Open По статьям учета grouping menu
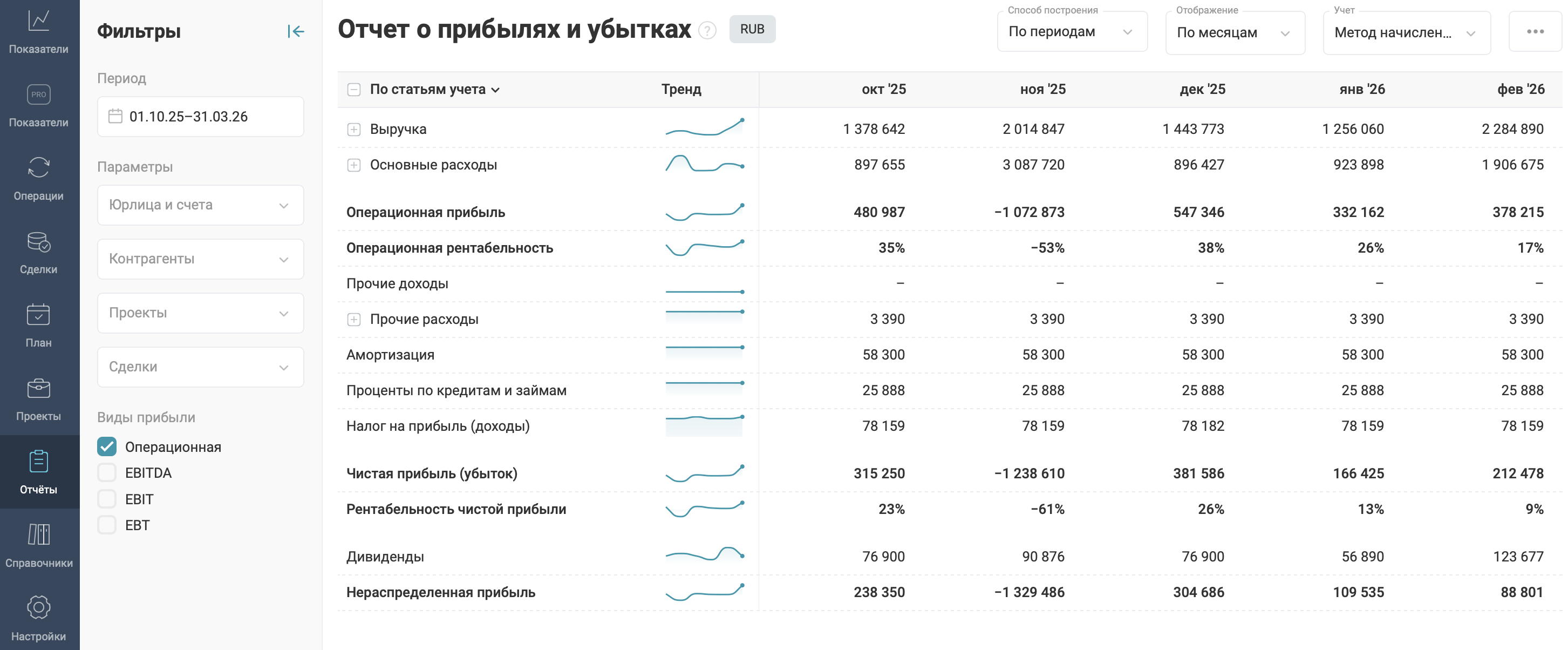The width and height of the screenshot is (1568, 650). (x=434, y=90)
